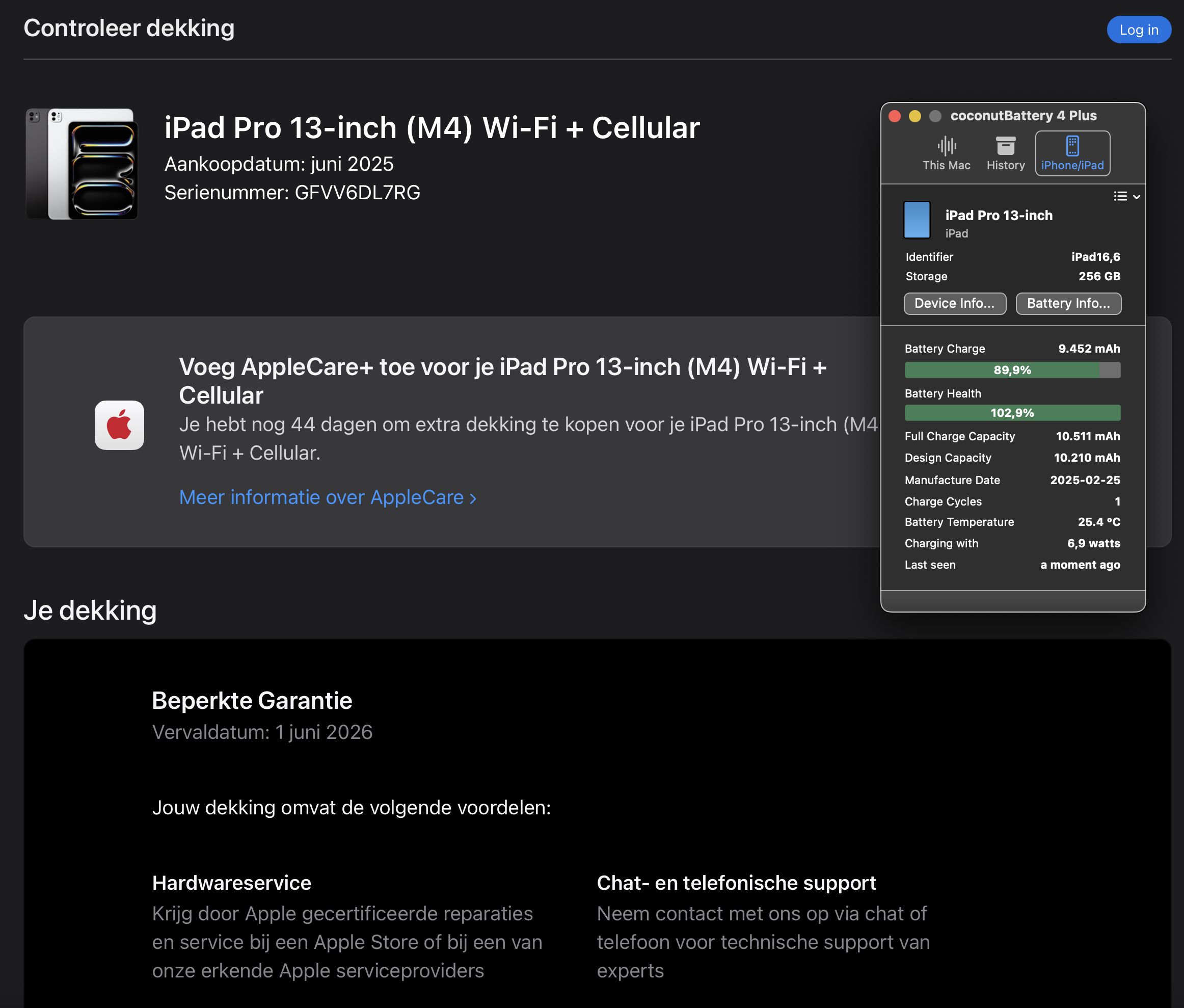Click the Battery Charge 89,9% progress bar
Screen dimensions: 1184x1008
coord(1012,370)
